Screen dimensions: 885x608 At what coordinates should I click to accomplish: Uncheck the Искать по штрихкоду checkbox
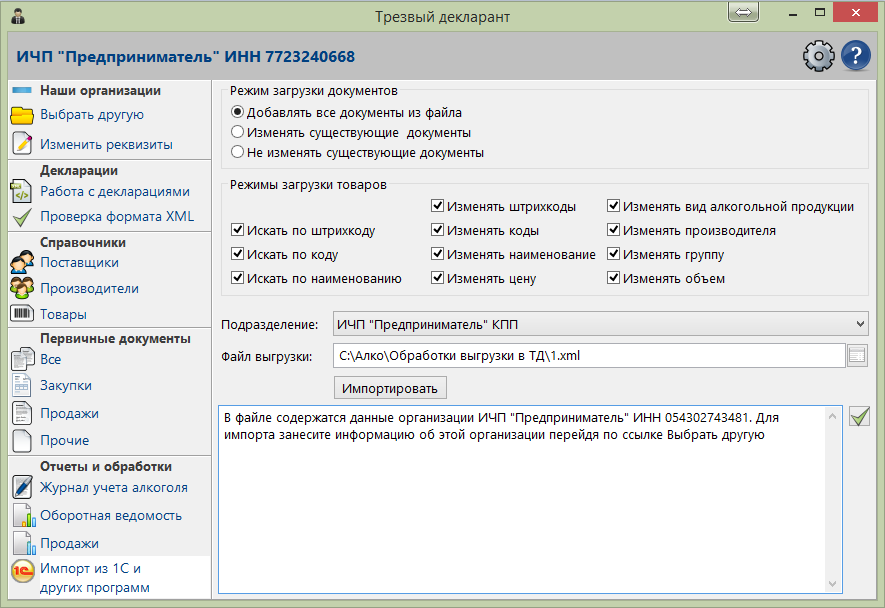click(237, 230)
